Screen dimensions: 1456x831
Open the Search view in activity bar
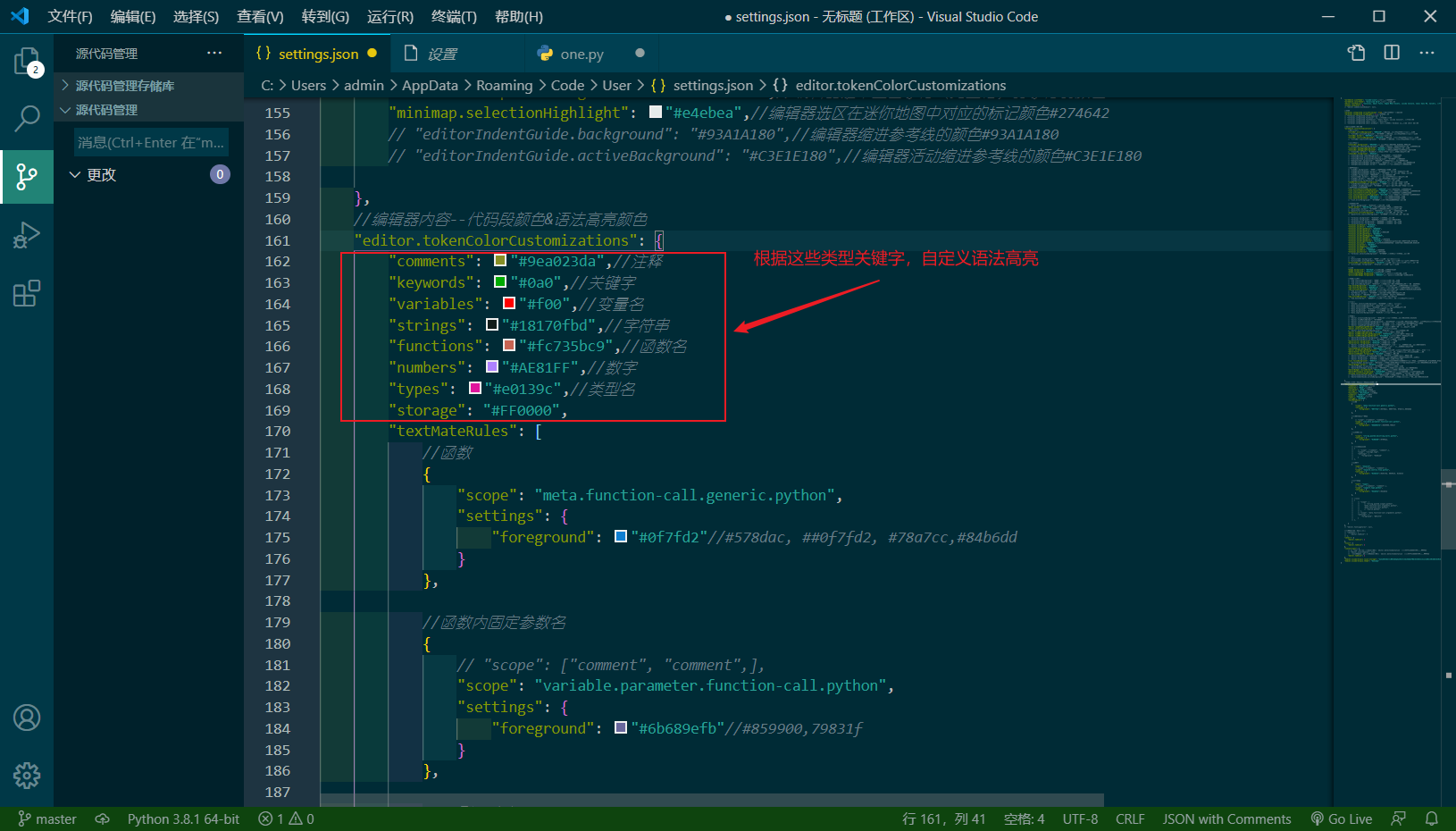pyautogui.click(x=27, y=118)
